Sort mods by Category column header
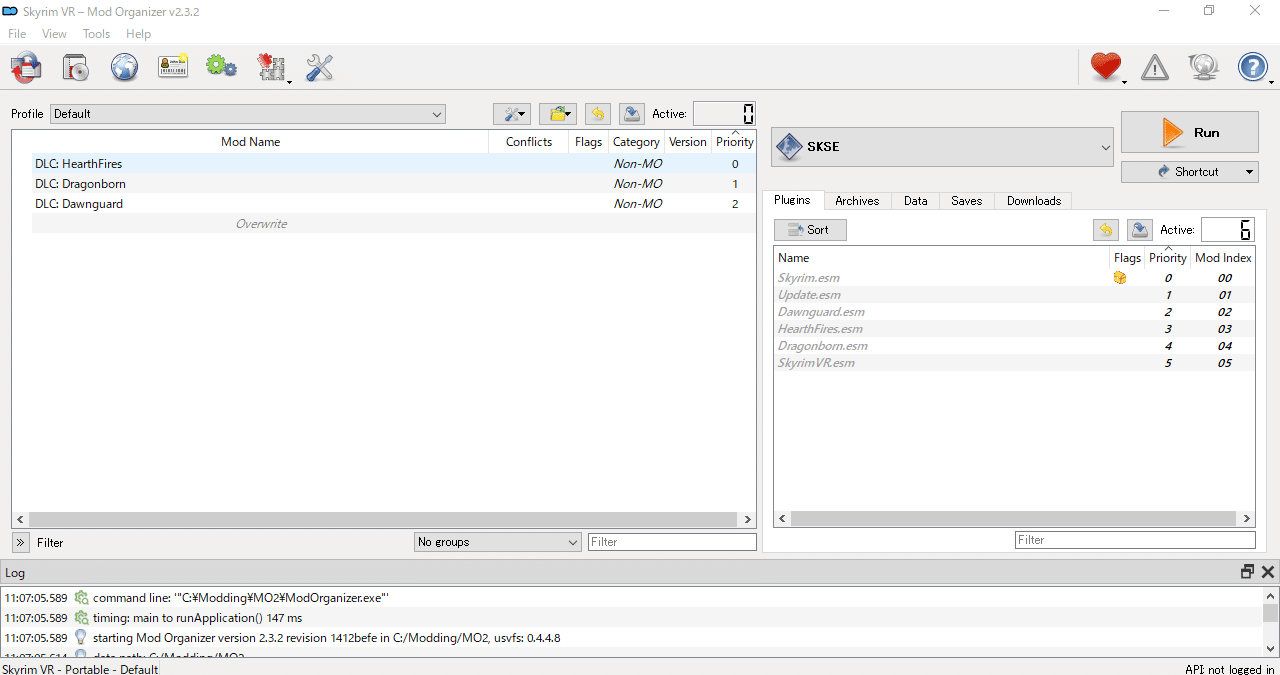1280x675 pixels. pyautogui.click(x=636, y=142)
